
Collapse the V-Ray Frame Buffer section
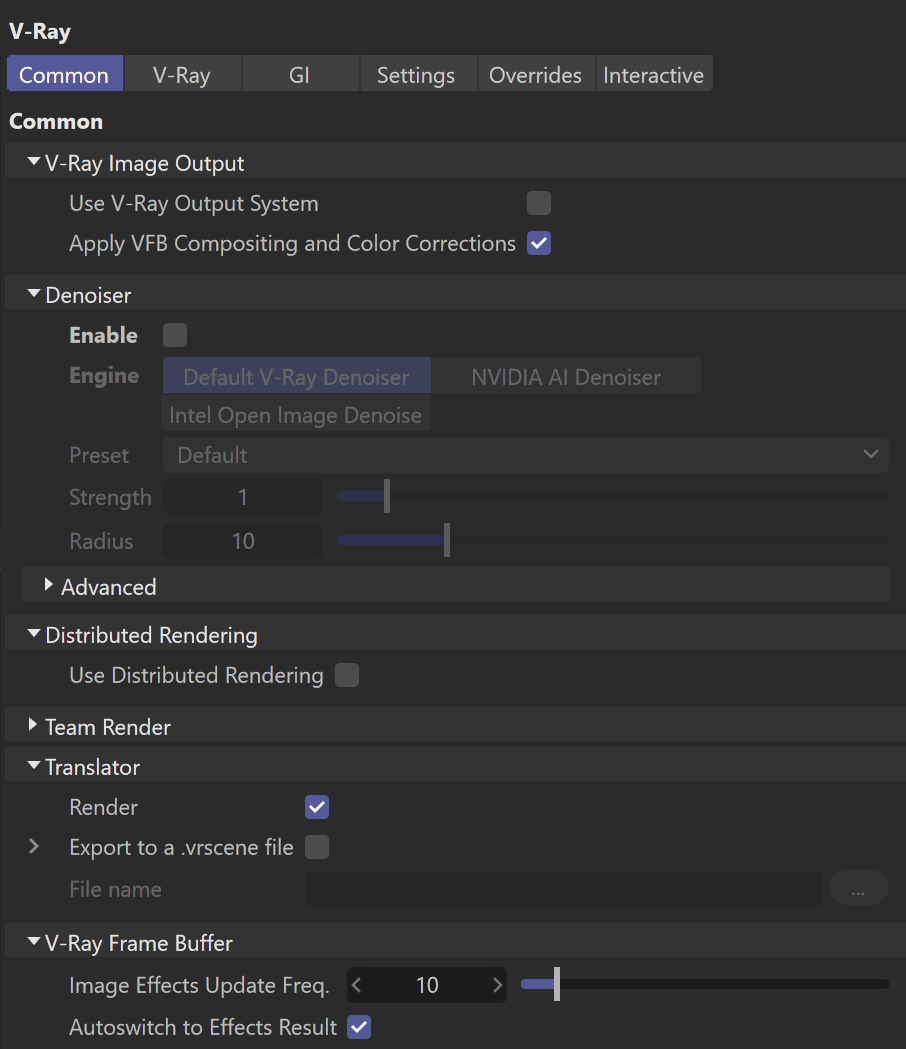pos(33,941)
